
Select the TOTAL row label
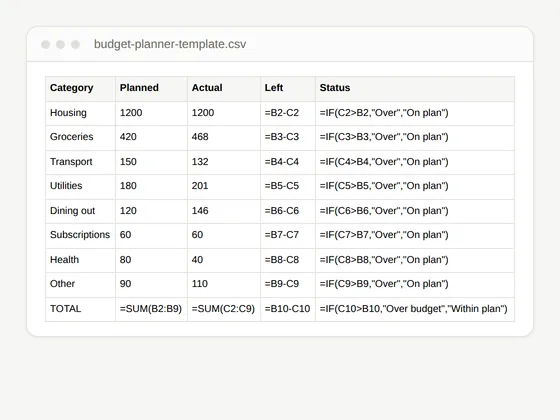[x=80, y=309]
